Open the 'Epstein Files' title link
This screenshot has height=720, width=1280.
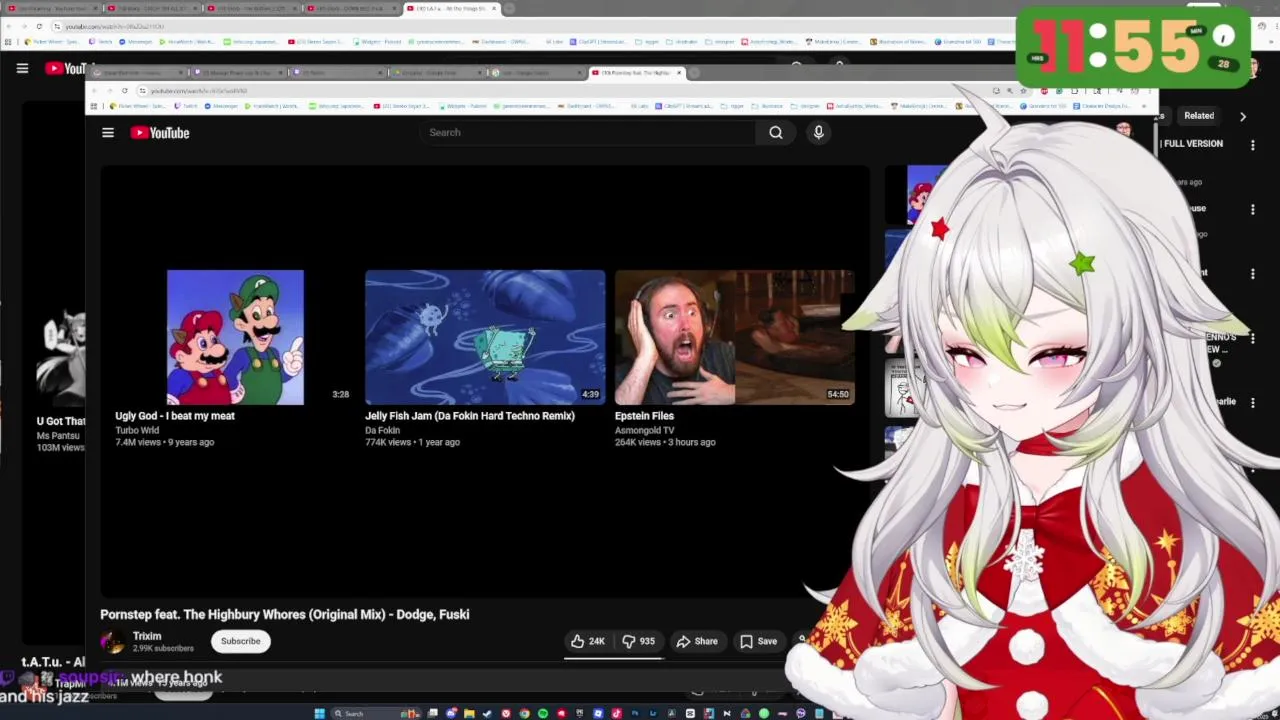[644, 416]
